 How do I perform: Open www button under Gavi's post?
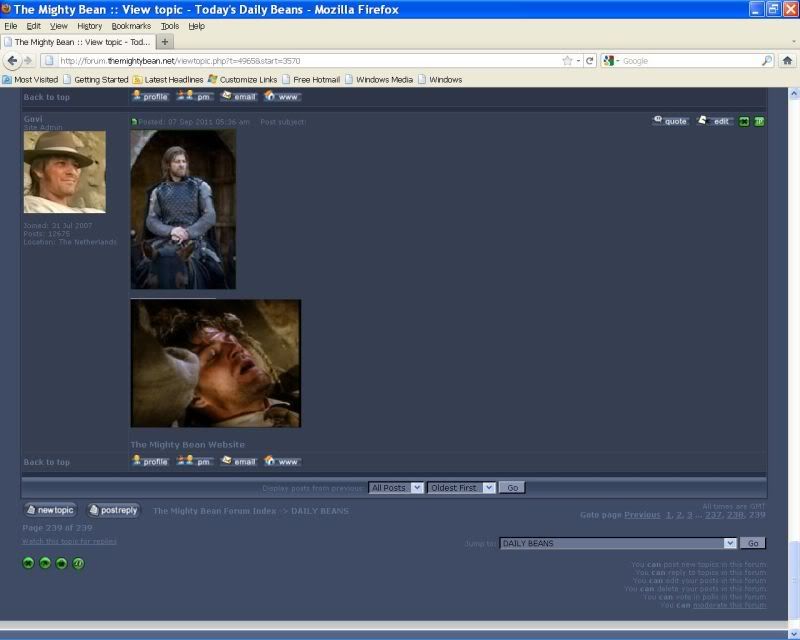click(x=283, y=461)
